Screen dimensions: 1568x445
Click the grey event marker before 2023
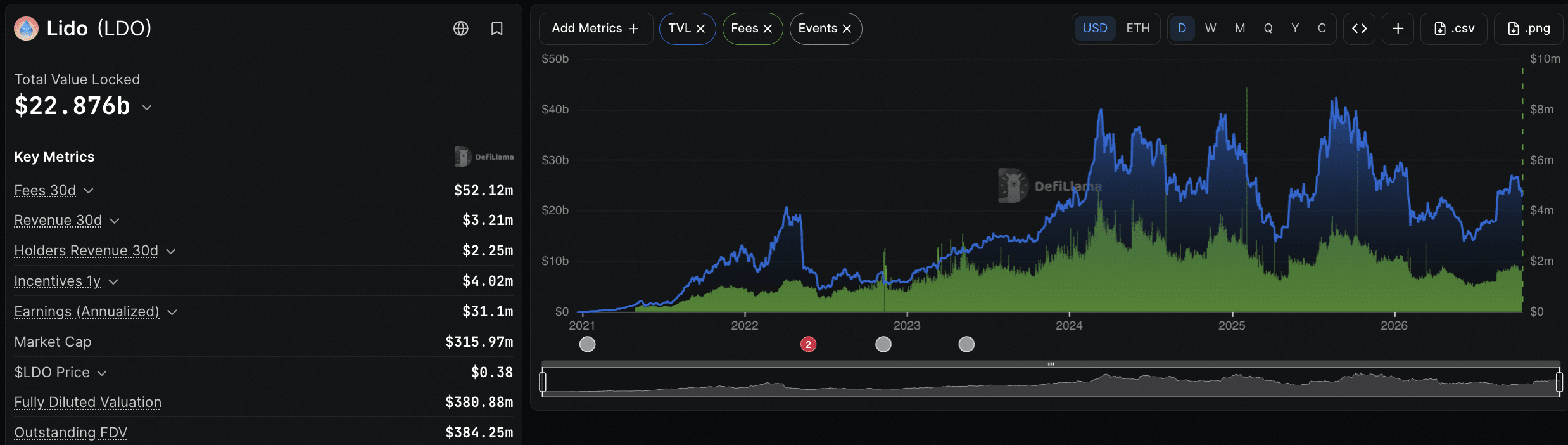click(x=883, y=344)
